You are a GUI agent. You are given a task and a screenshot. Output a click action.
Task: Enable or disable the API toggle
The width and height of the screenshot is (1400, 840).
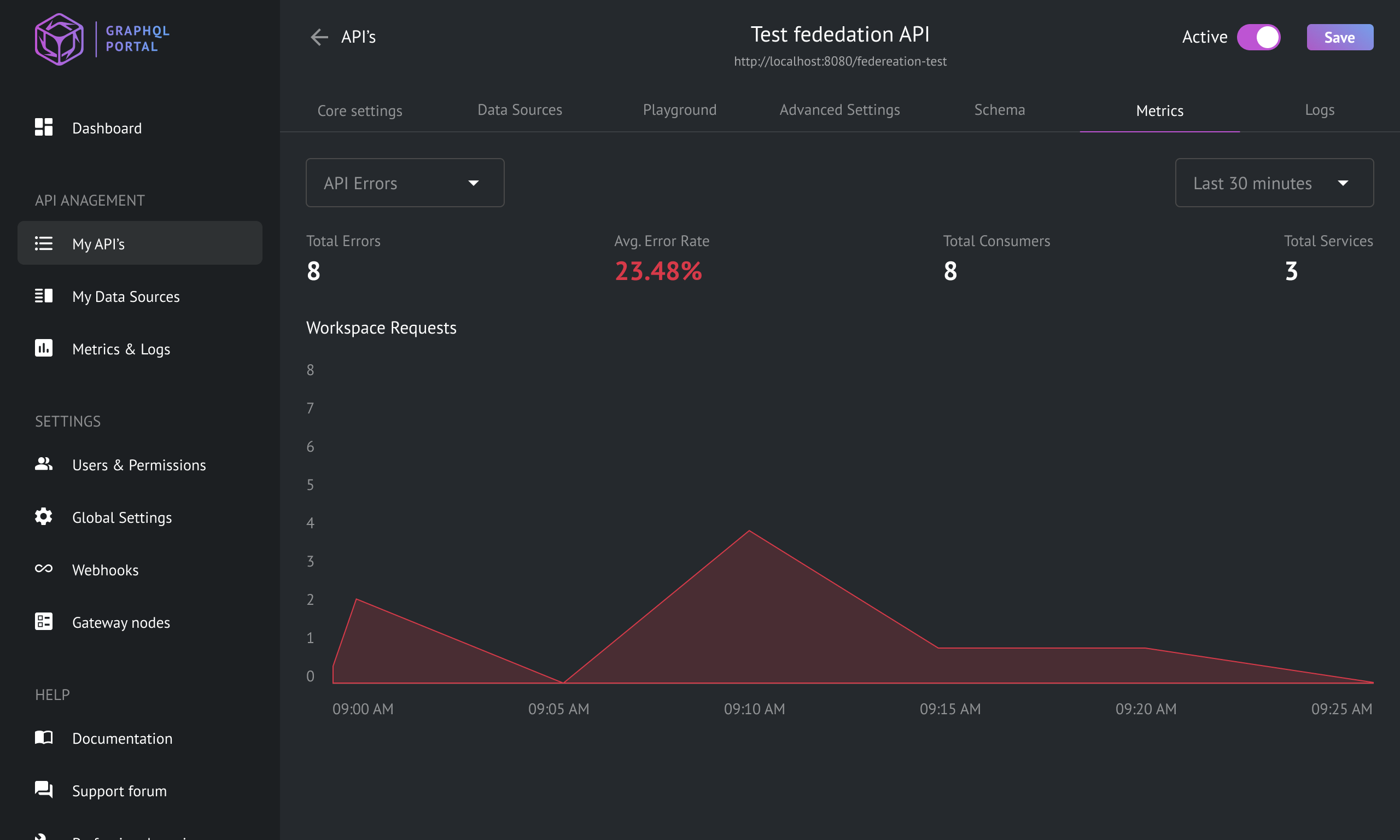[1258, 37]
